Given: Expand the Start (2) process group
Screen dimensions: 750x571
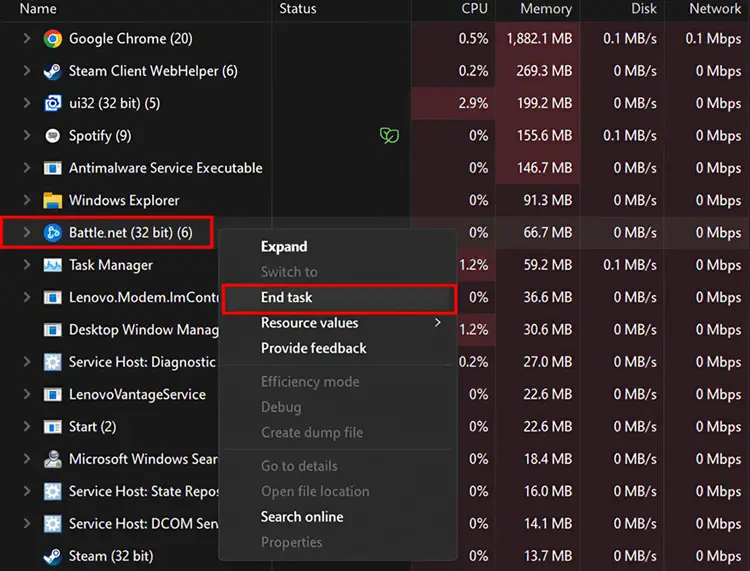Looking at the screenshot, I should pos(27,427).
